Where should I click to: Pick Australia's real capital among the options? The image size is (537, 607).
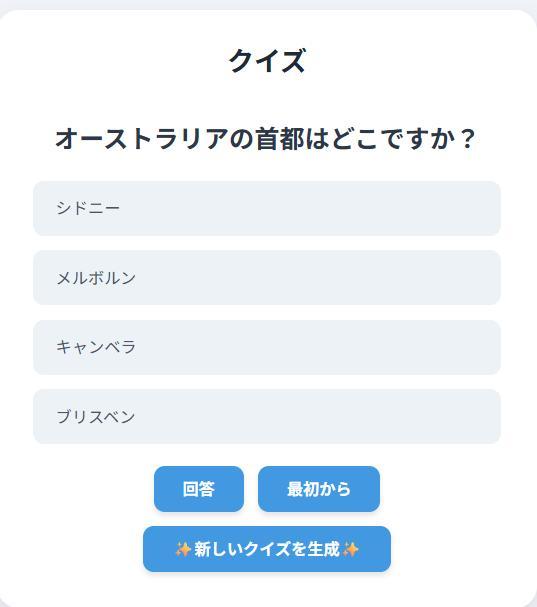pyautogui.click(x=267, y=347)
